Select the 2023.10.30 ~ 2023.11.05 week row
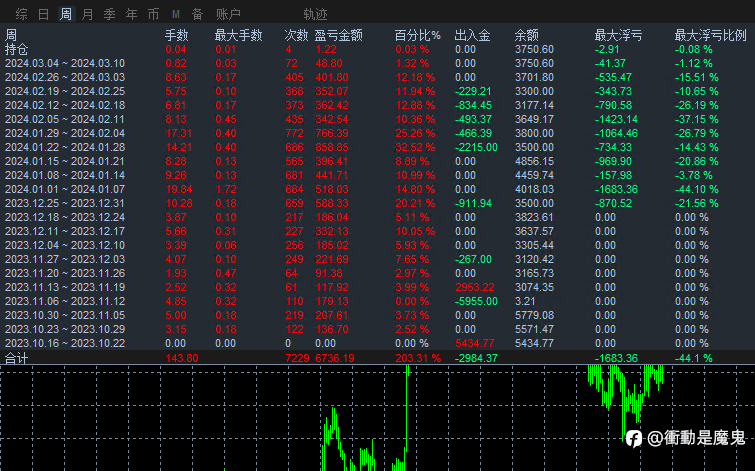Image resolution: width=755 pixels, height=471 pixels. [378, 315]
